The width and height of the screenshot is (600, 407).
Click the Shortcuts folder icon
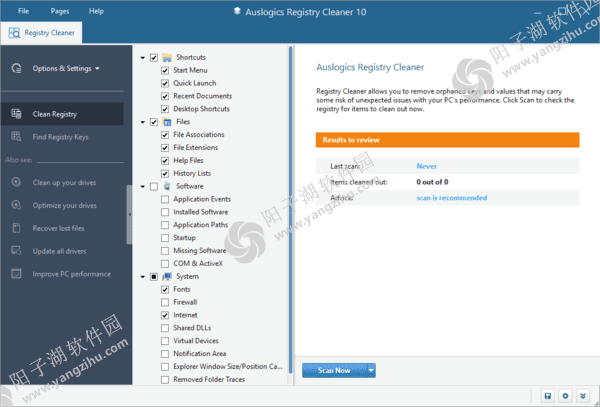(x=167, y=57)
